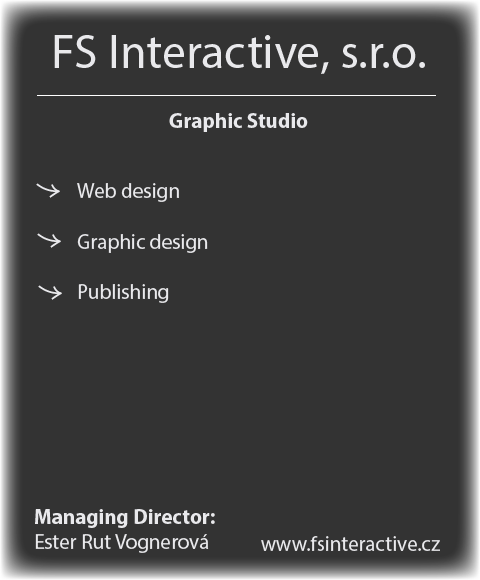Screen dimensions: 480x580
Task: Select the name Ester Rut Vognerová
Action: (122, 542)
